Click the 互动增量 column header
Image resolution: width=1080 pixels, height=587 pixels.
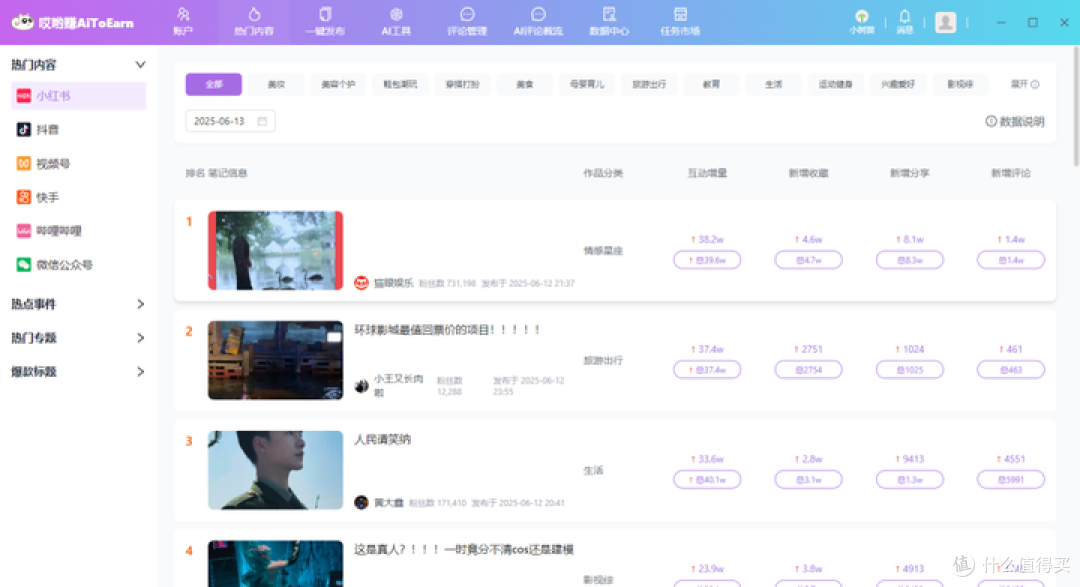coord(707,173)
